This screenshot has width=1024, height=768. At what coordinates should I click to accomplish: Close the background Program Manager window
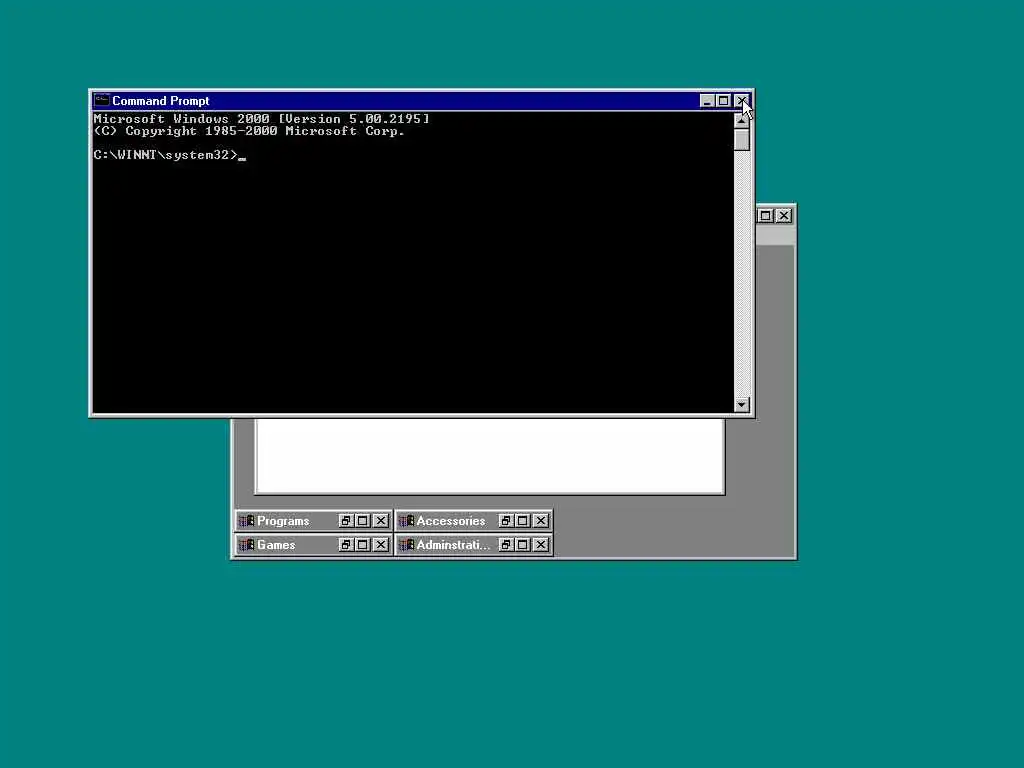pyautogui.click(x=784, y=216)
